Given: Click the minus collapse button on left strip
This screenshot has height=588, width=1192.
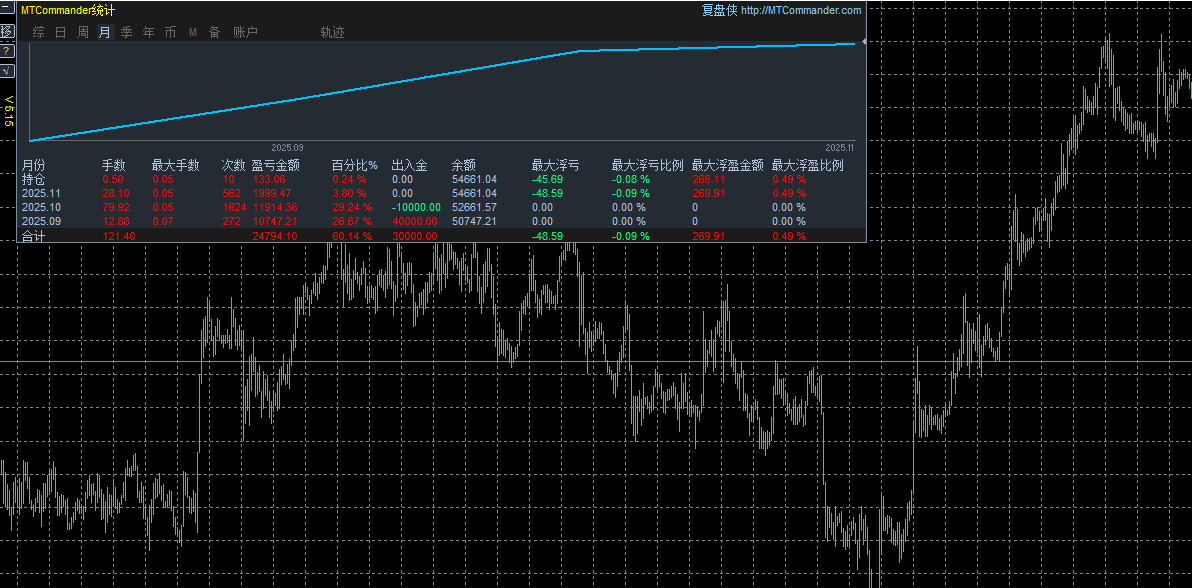Looking at the screenshot, I should tap(6, 10).
